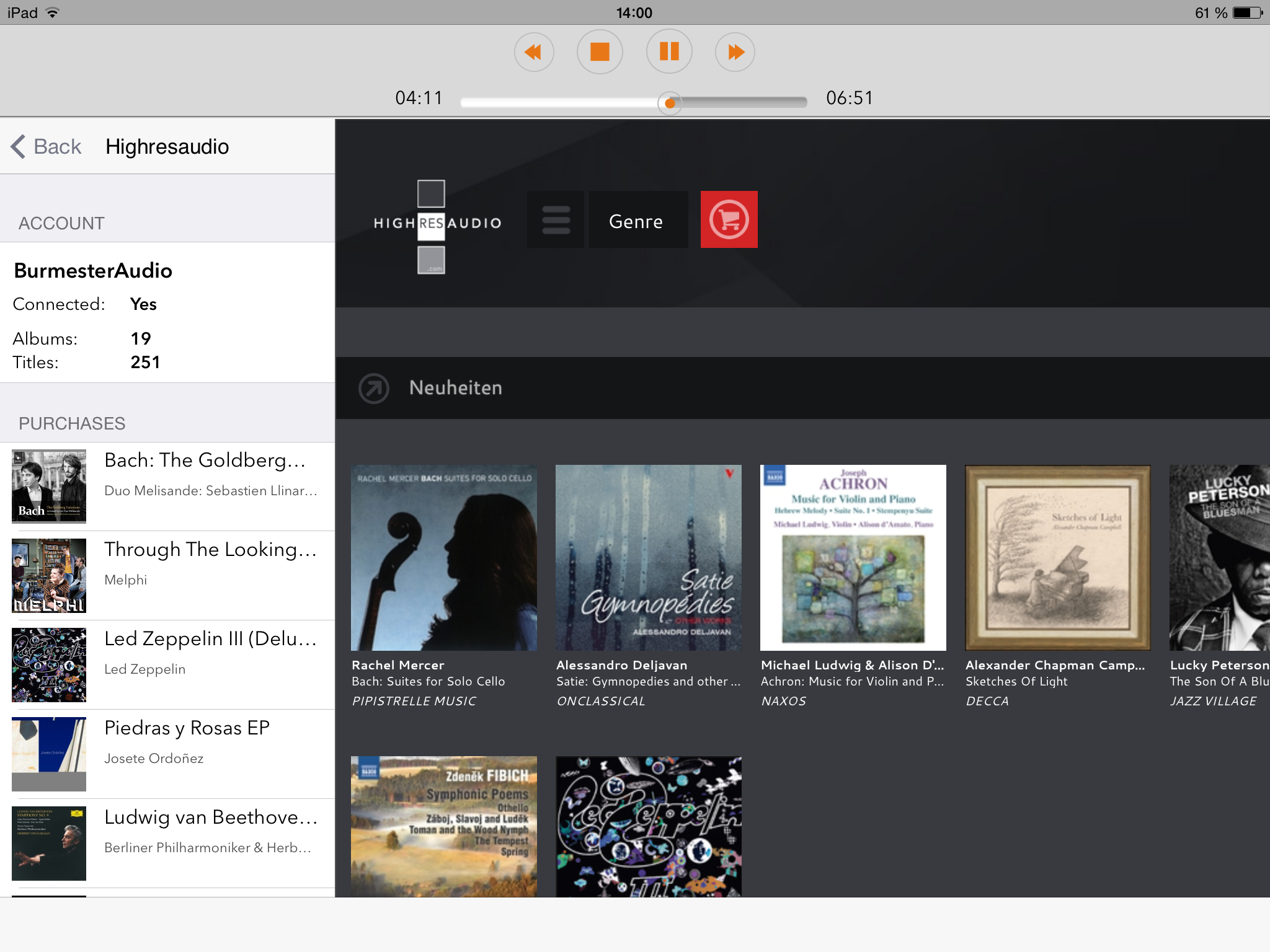This screenshot has width=1270, height=952.
Task: Go back using the Back chevron
Action: tap(46, 147)
